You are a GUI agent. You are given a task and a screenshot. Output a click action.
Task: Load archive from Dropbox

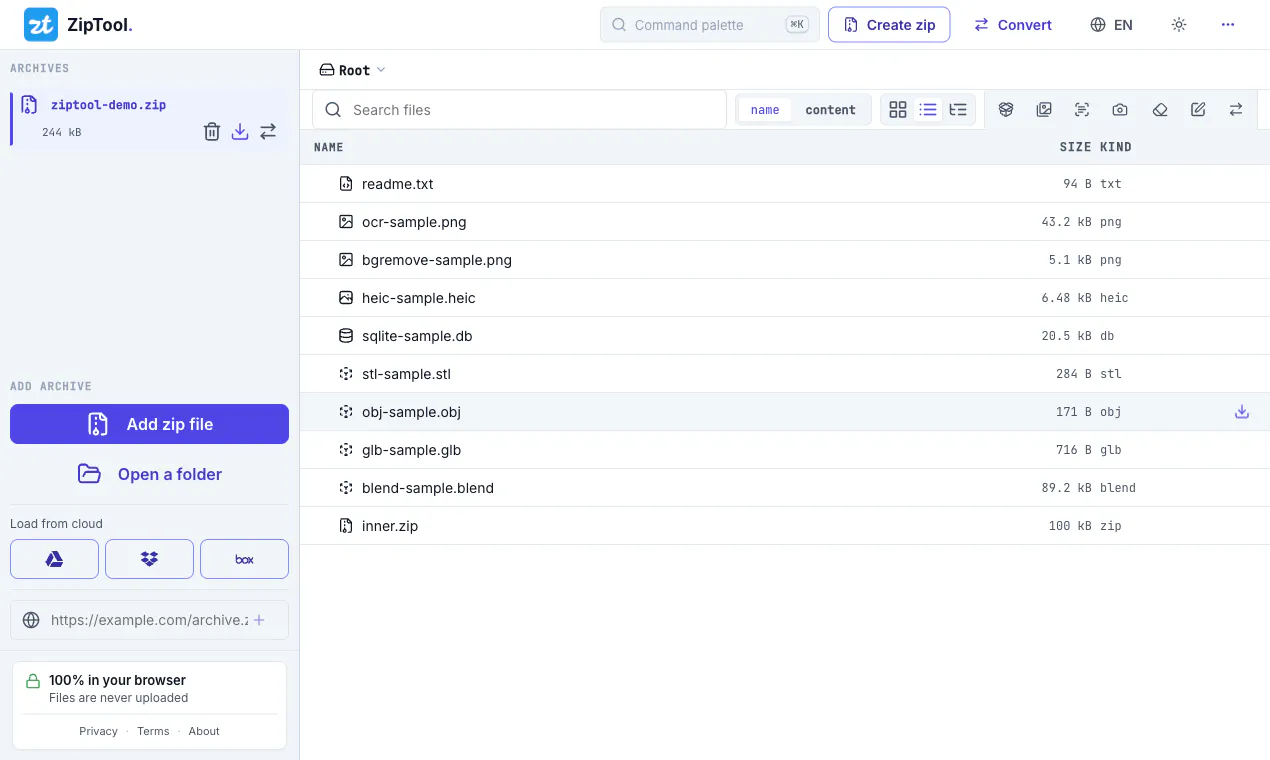click(149, 559)
